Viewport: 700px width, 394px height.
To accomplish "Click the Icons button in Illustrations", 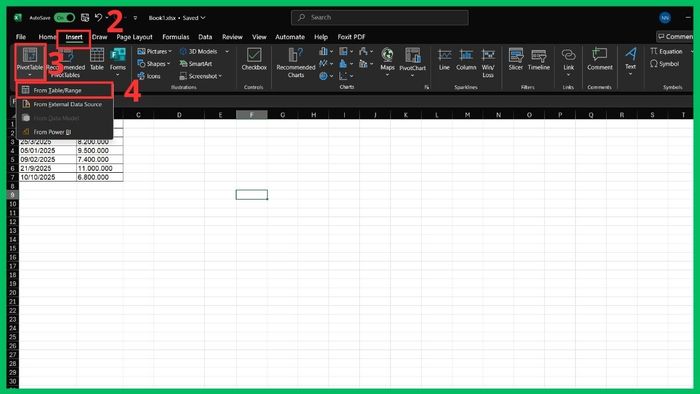I will 149,76.
